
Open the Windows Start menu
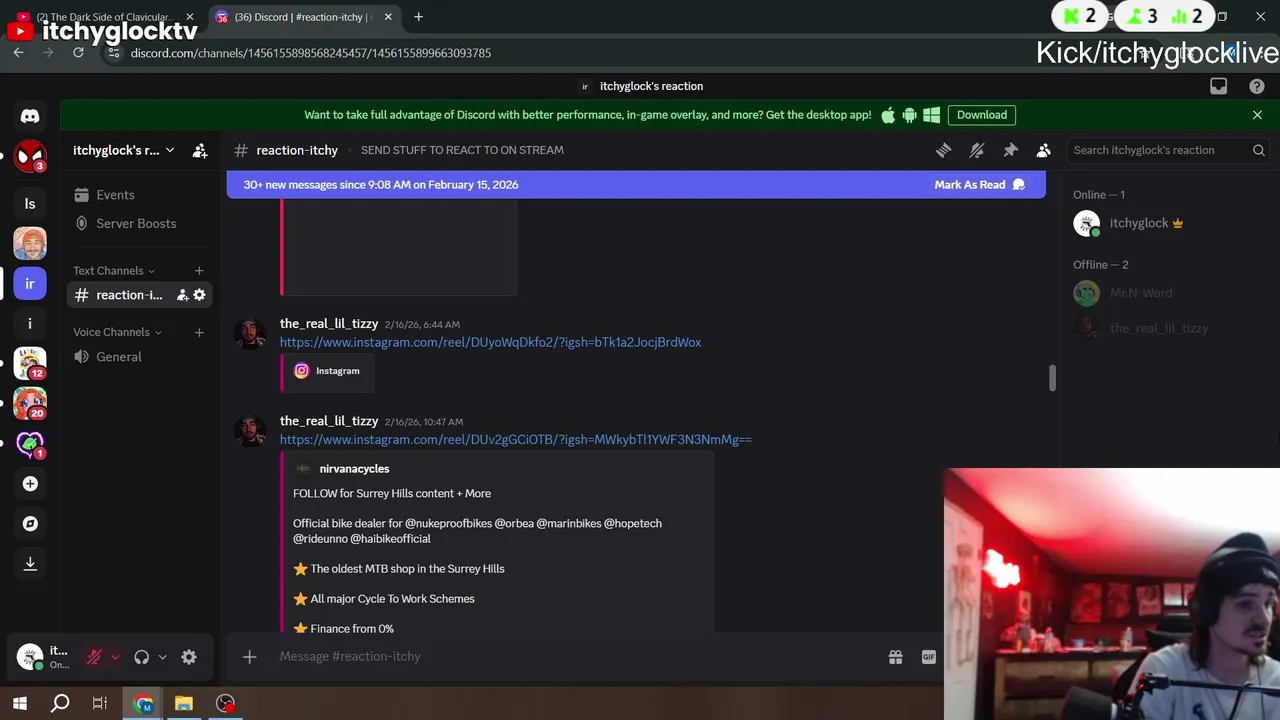coord(20,704)
